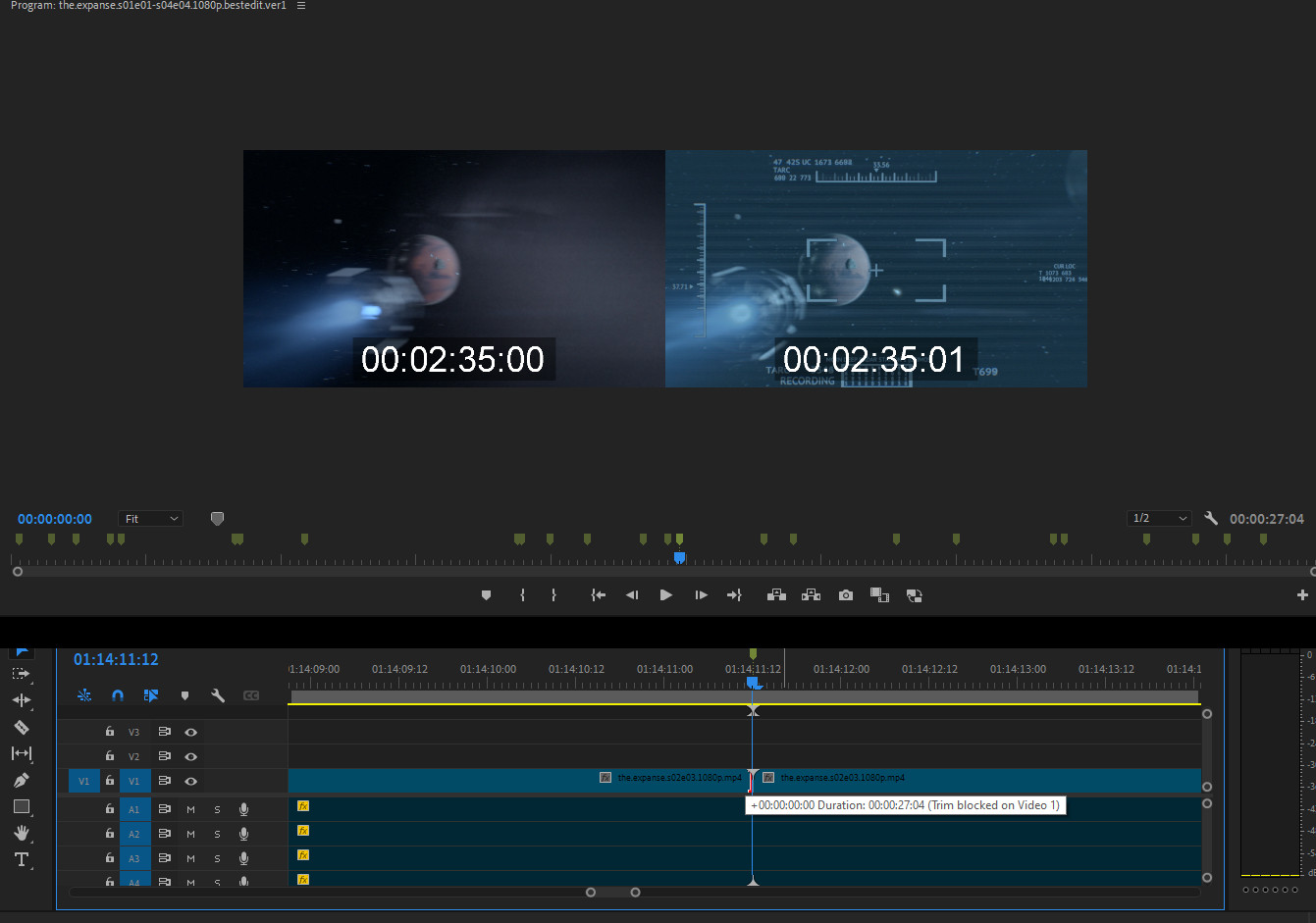Toggle snap in timeline magnet icon
1316x923 pixels.
click(x=118, y=695)
